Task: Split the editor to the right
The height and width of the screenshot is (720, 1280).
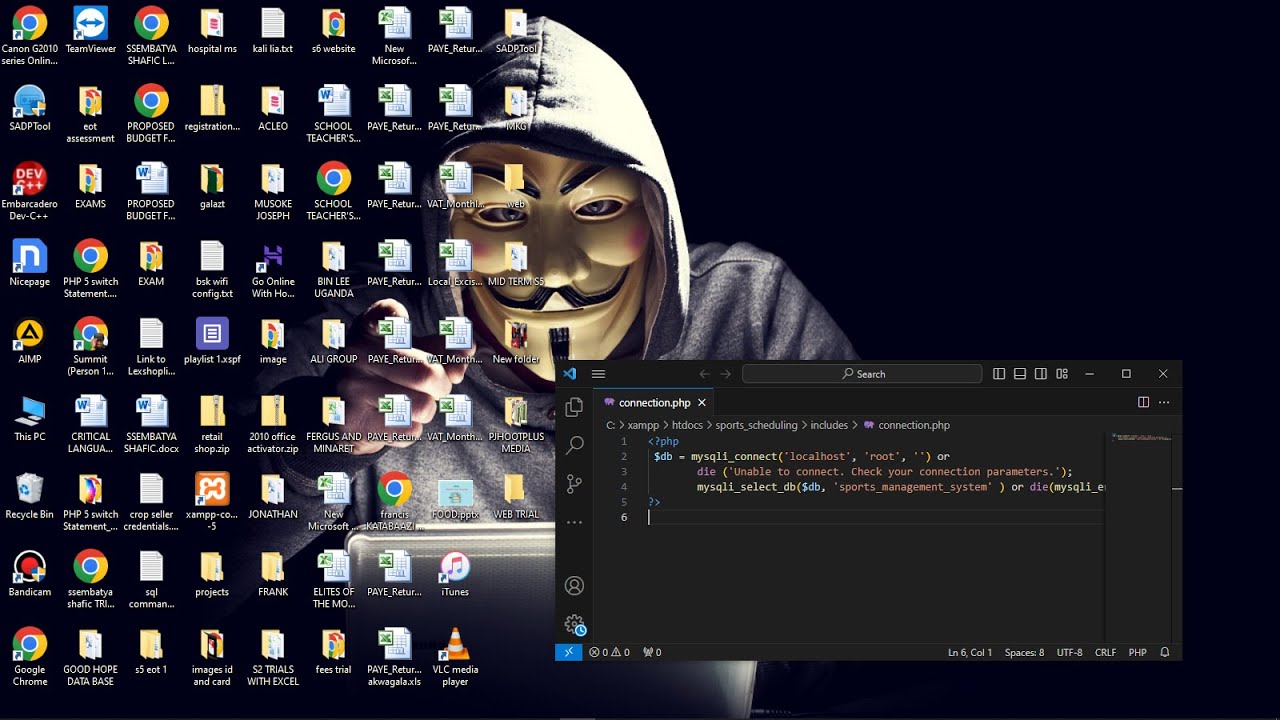Action: click(1143, 402)
